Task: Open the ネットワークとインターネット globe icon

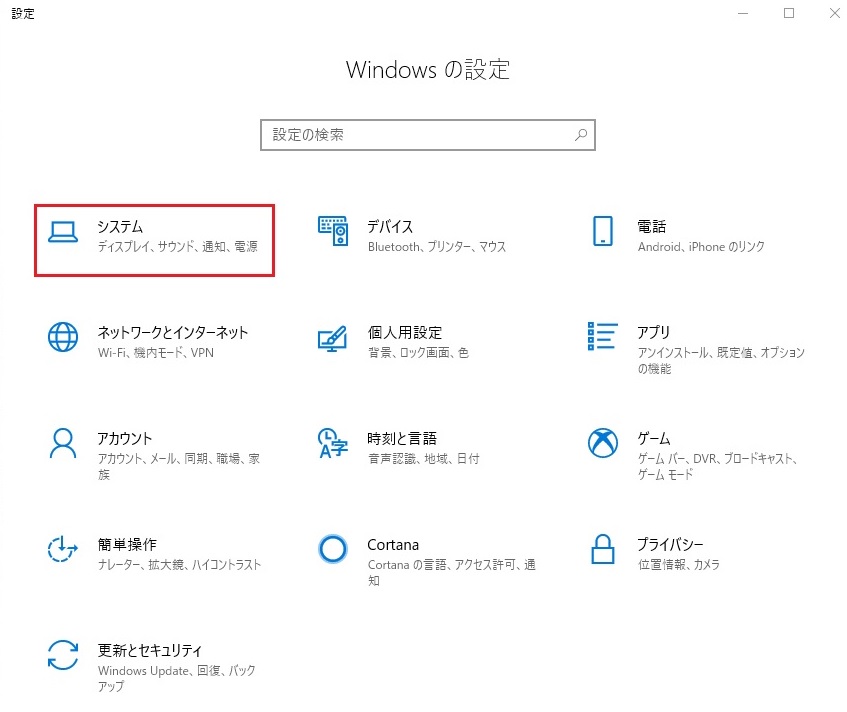Action: 63,337
